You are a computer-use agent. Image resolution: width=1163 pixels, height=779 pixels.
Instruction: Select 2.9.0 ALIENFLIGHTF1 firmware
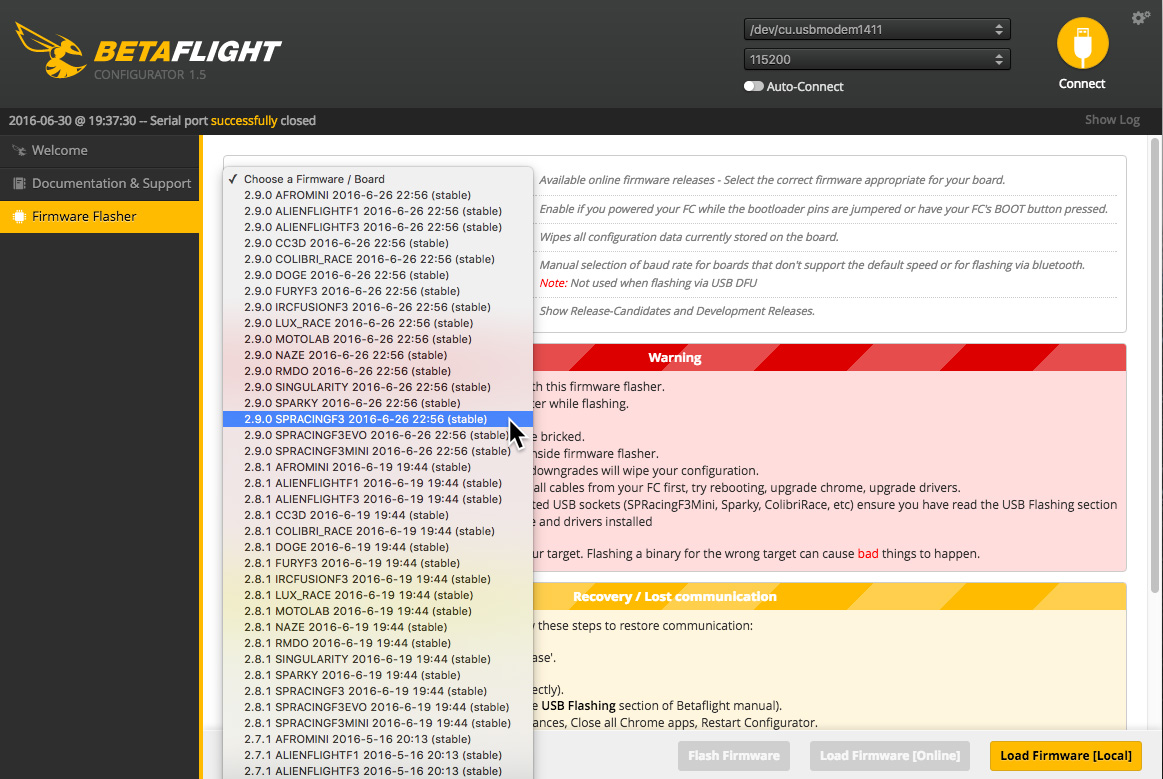coord(378,211)
